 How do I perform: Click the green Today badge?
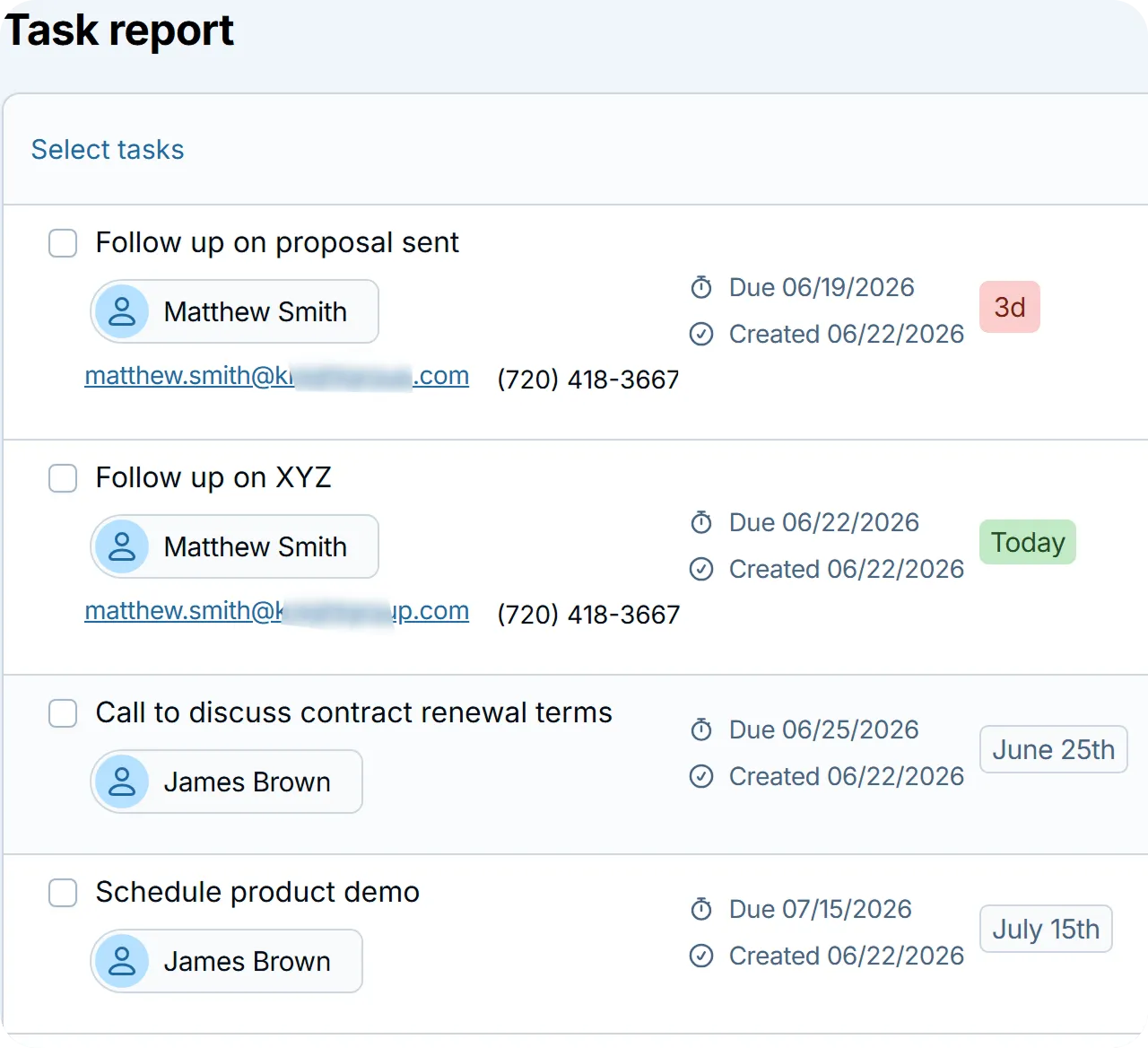coord(1028,542)
